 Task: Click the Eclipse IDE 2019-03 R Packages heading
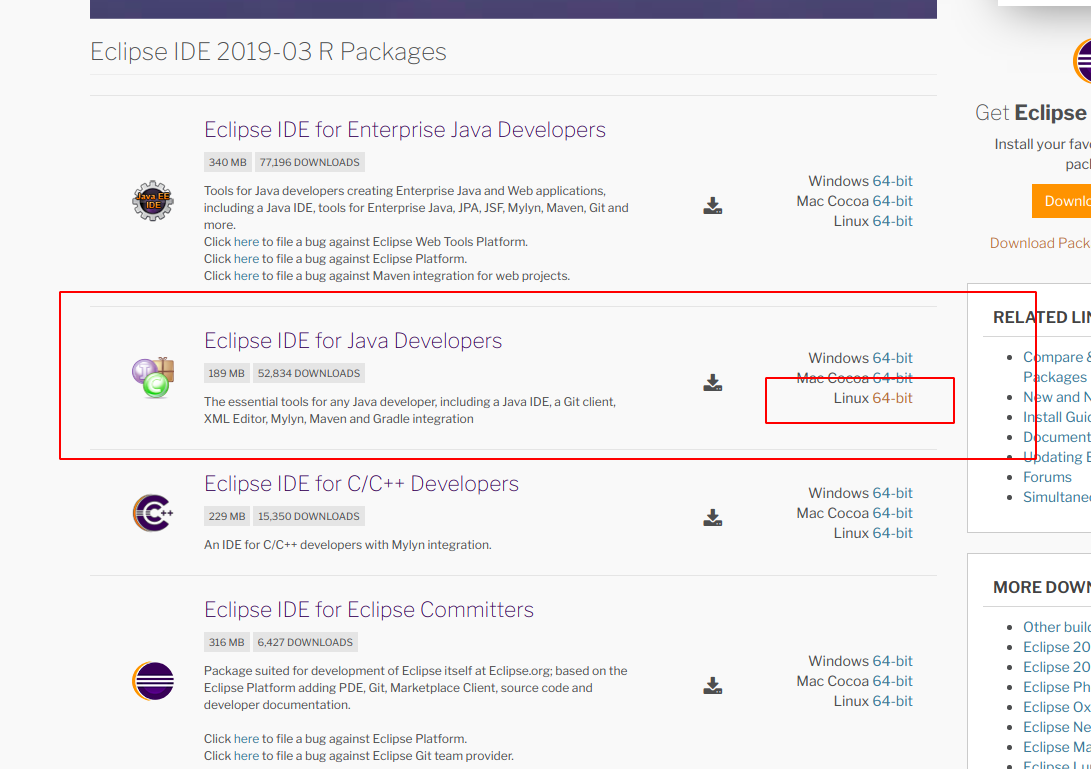pyautogui.click(x=268, y=51)
